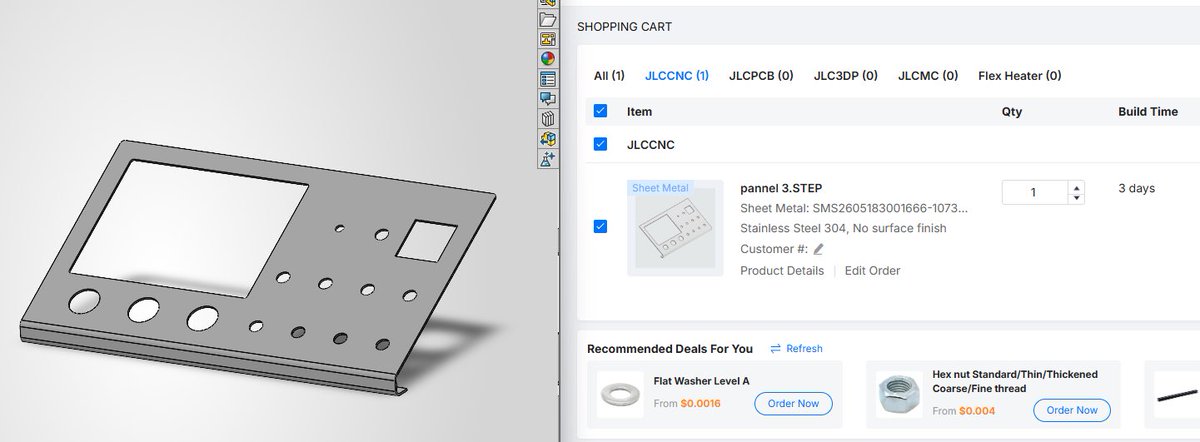Open the Custom Properties list icon

pyautogui.click(x=547, y=79)
